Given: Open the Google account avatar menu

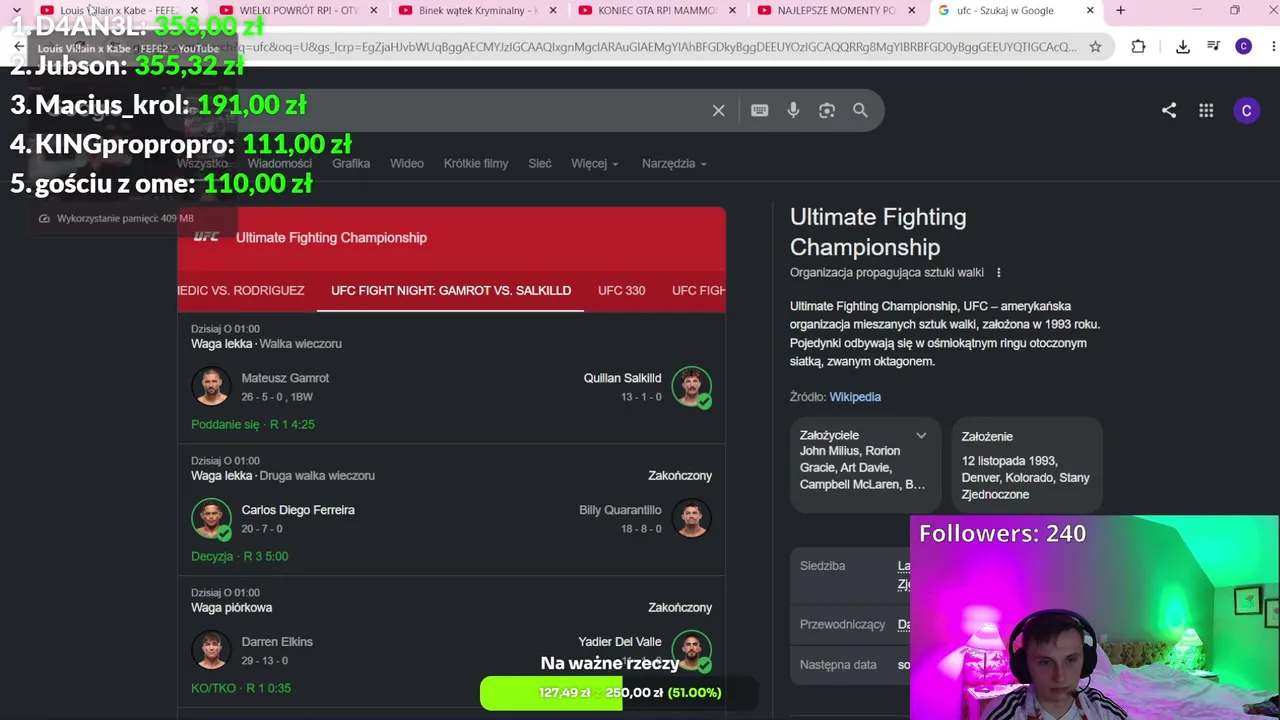Looking at the screenshot, I should pos(1246,111).
